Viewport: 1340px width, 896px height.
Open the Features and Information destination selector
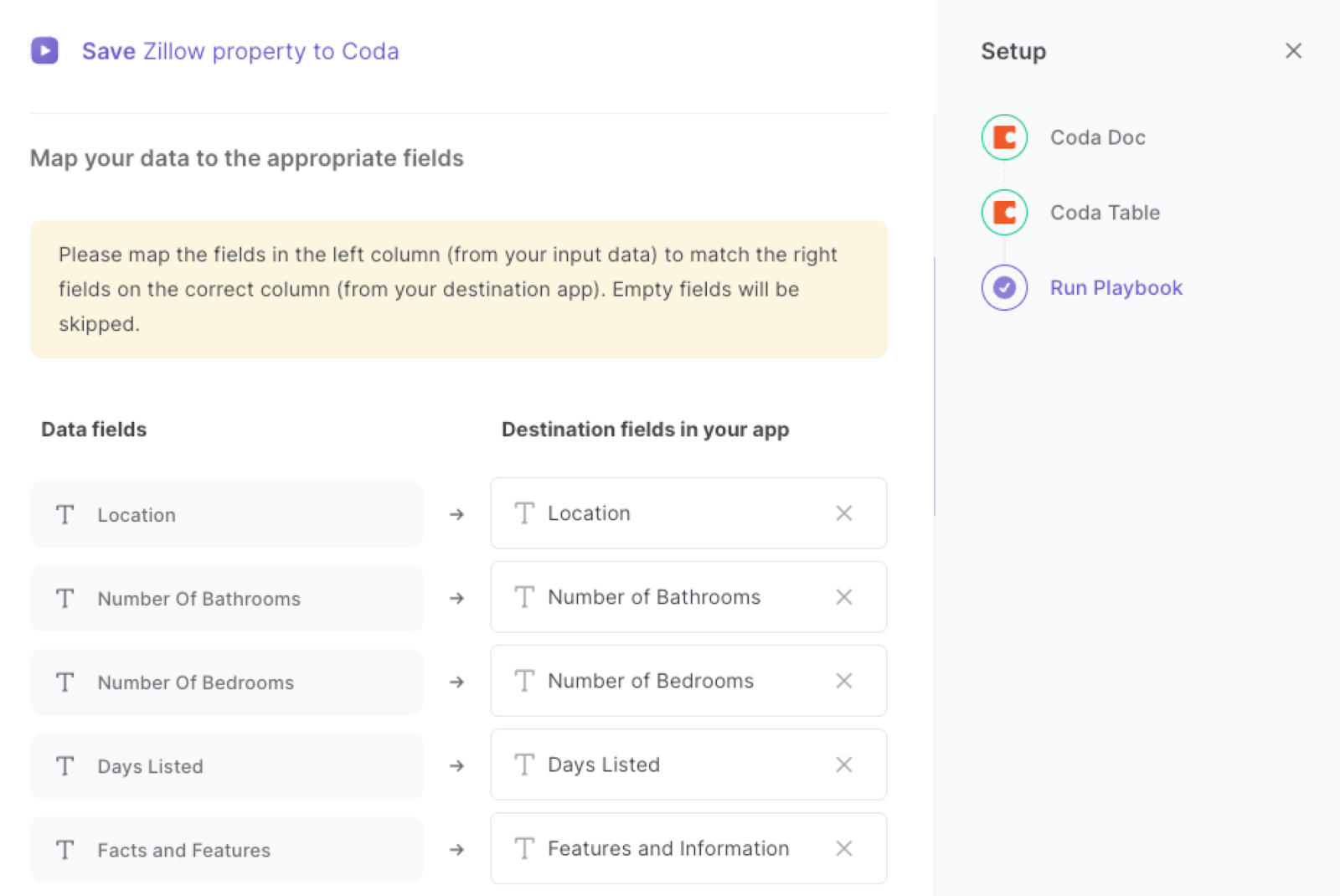point(688,848)
